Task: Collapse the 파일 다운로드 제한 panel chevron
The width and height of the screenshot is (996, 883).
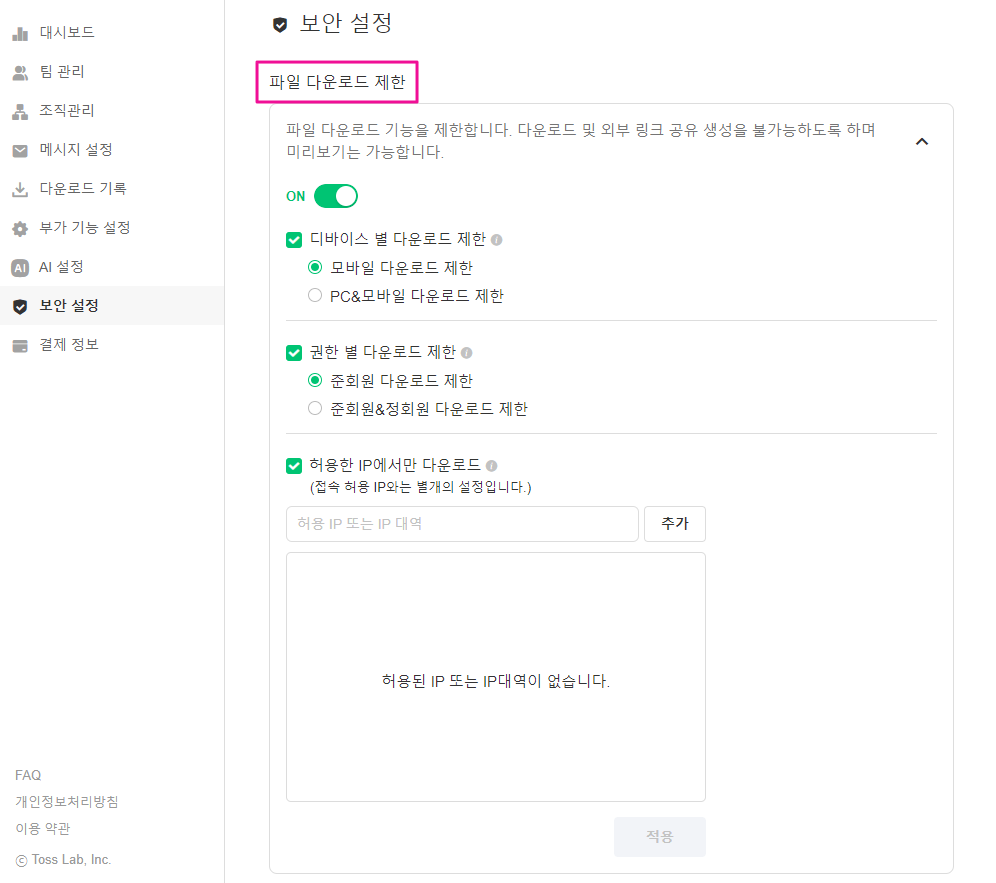Action: point(922,142)
